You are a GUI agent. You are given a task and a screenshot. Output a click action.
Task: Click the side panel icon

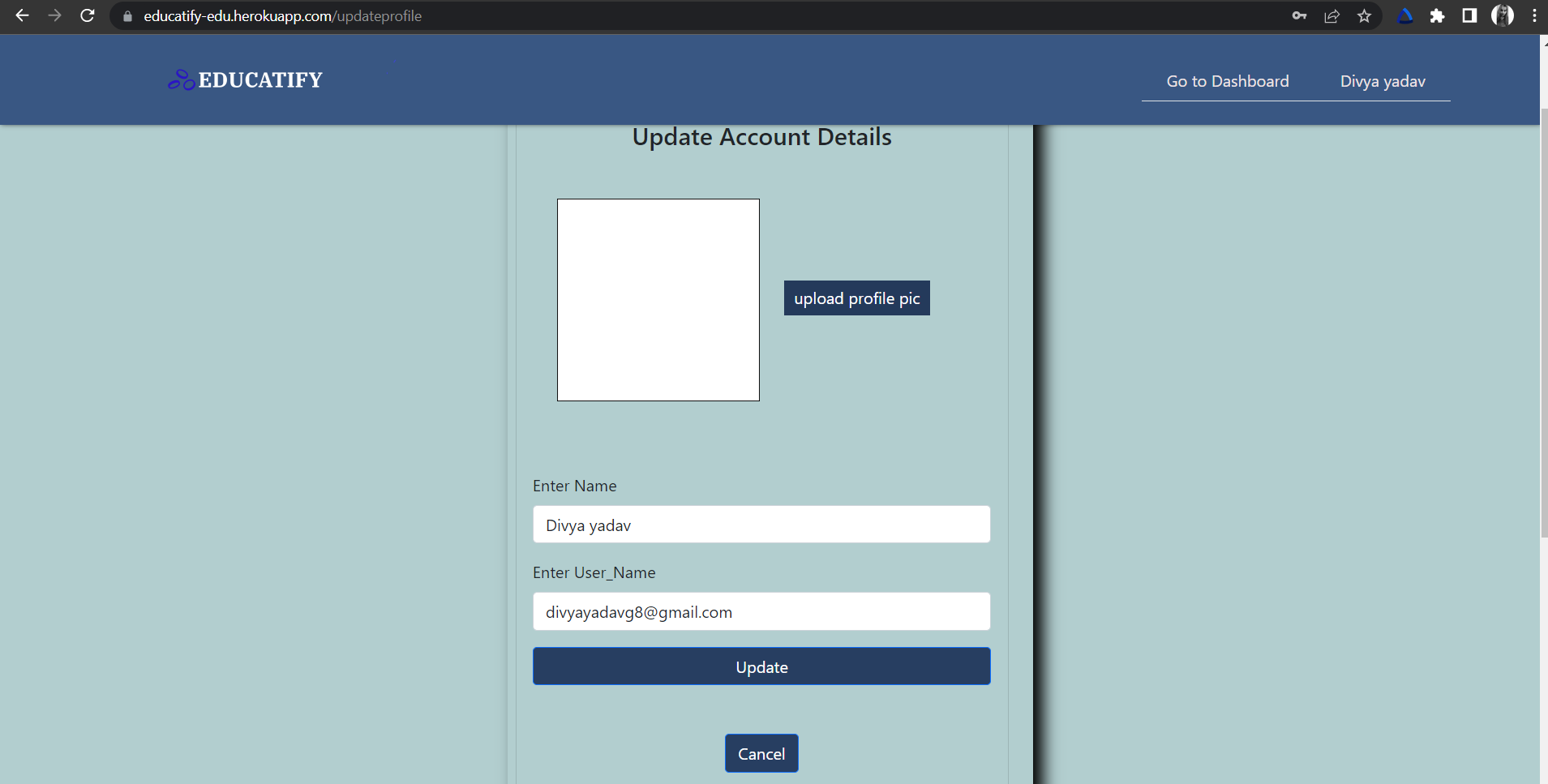point(1469,15)
